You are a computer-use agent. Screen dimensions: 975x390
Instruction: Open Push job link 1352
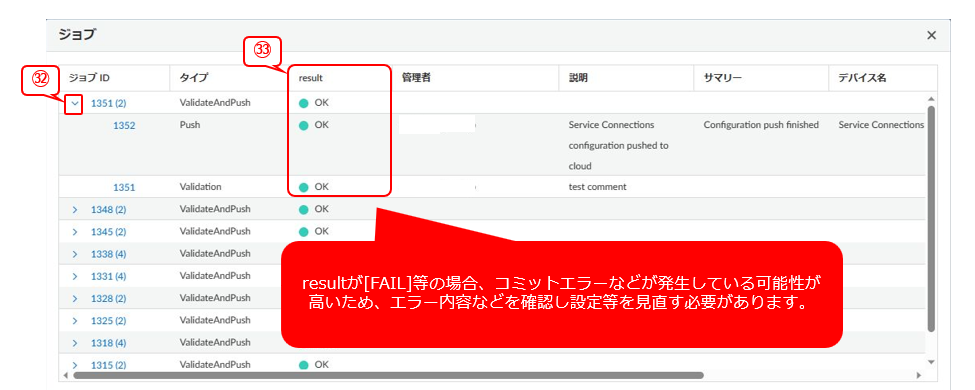[124, 126]
